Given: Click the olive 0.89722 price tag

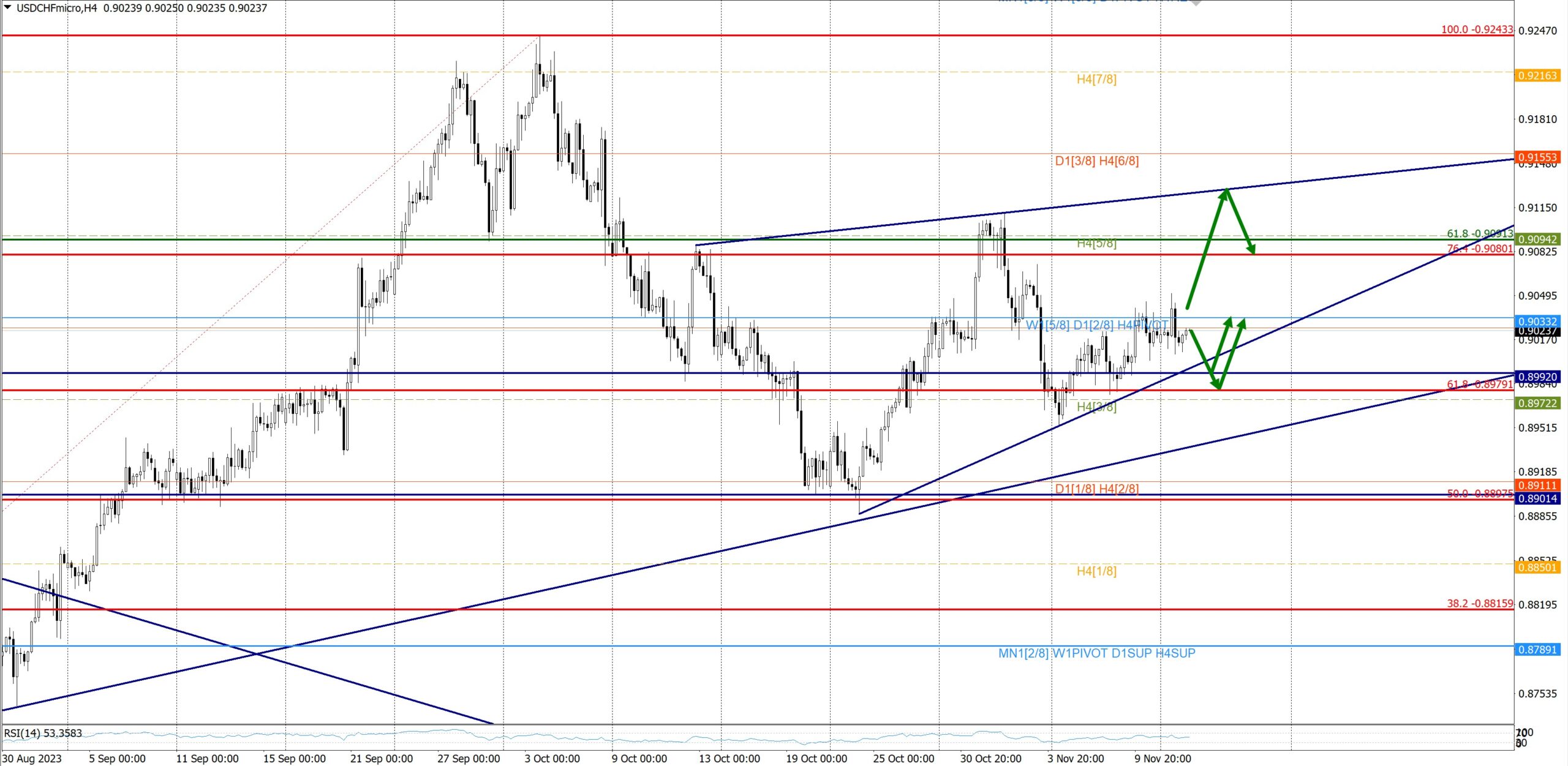Looking at the screenshot, I should pyautogui.click(x=1537, y=403).
